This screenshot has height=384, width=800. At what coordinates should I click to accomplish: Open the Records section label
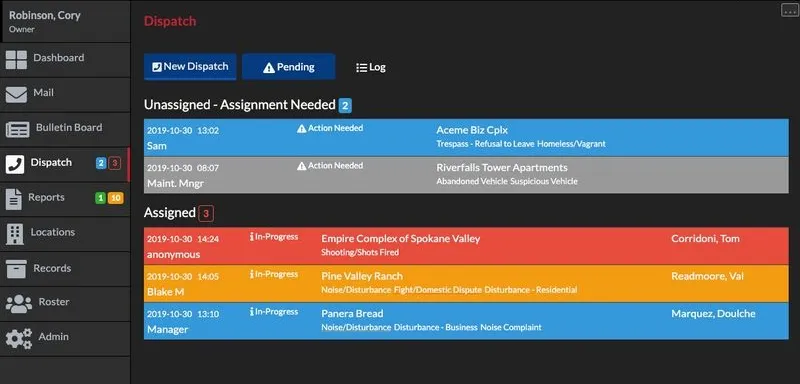(52, 268)
